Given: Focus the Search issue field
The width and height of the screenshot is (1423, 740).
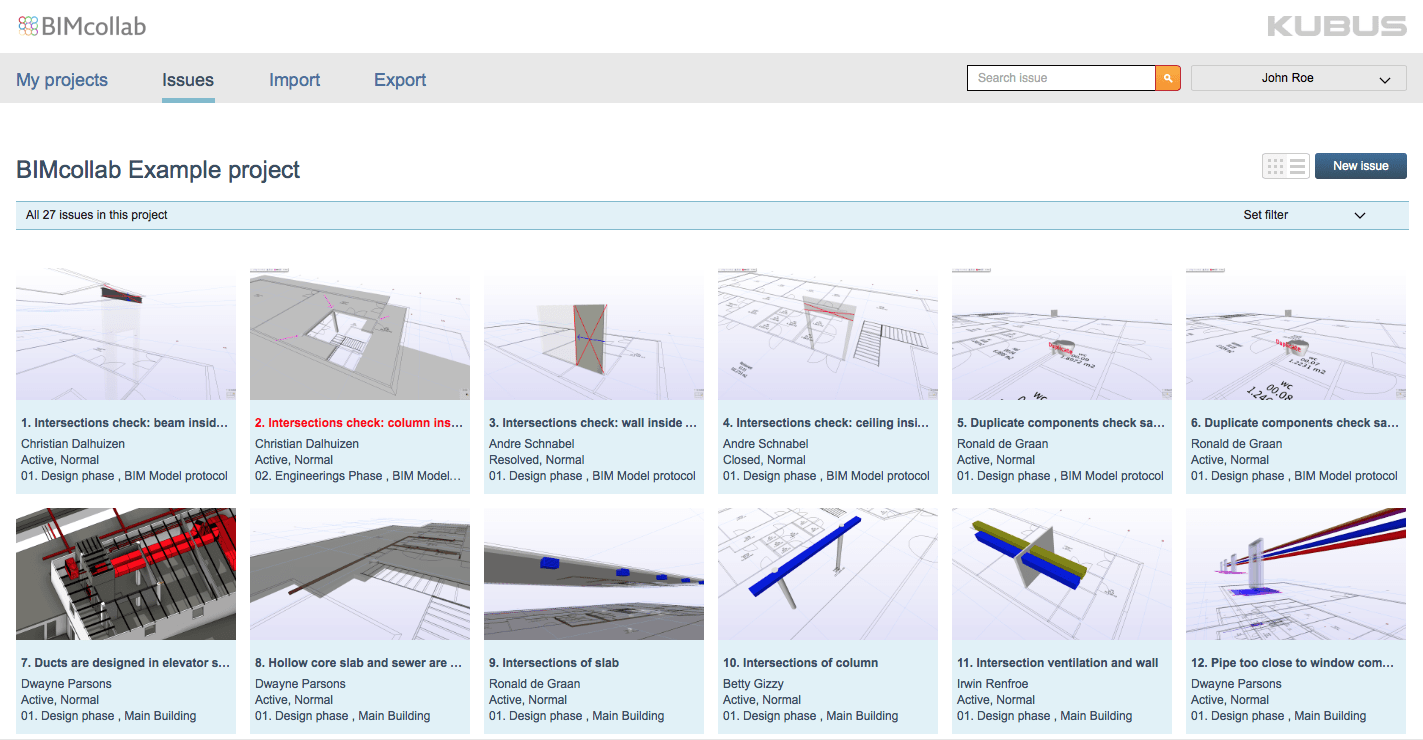Looking at the screenshot, I should (1061, 78).
